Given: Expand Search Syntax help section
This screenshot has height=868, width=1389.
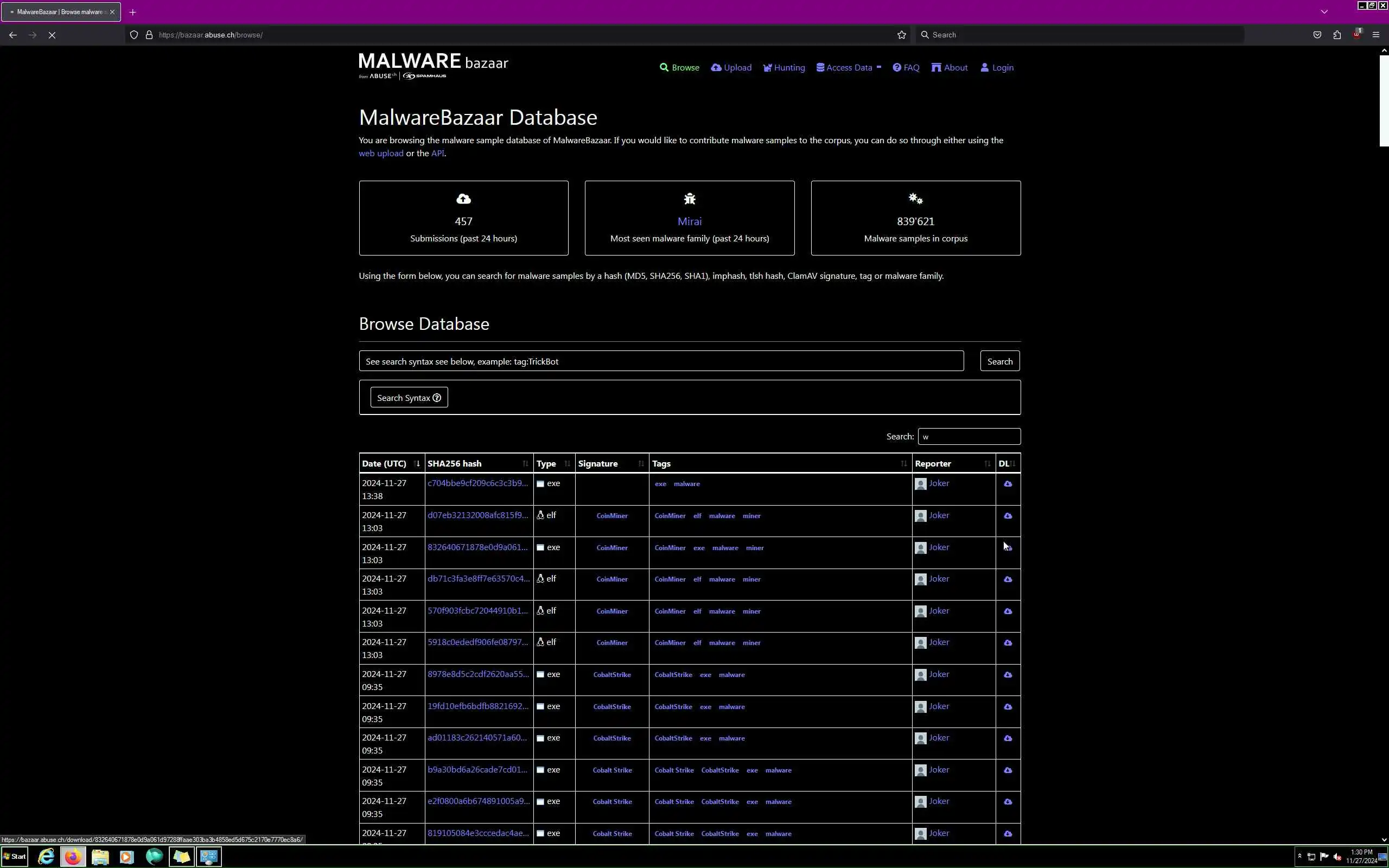Looking at the screenshot, I should tap(409, 398).
